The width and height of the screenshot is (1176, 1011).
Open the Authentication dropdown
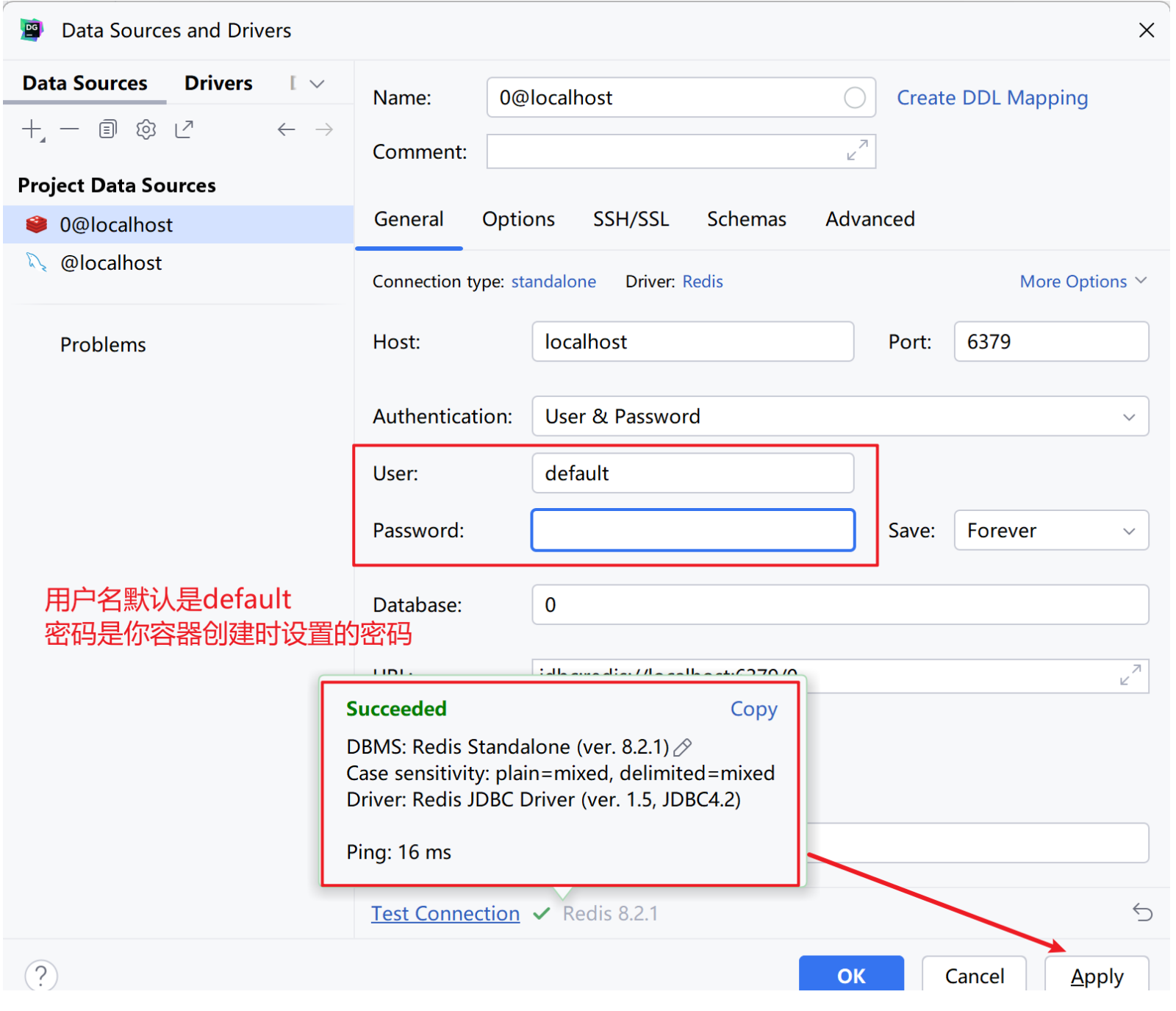(840, 416)
